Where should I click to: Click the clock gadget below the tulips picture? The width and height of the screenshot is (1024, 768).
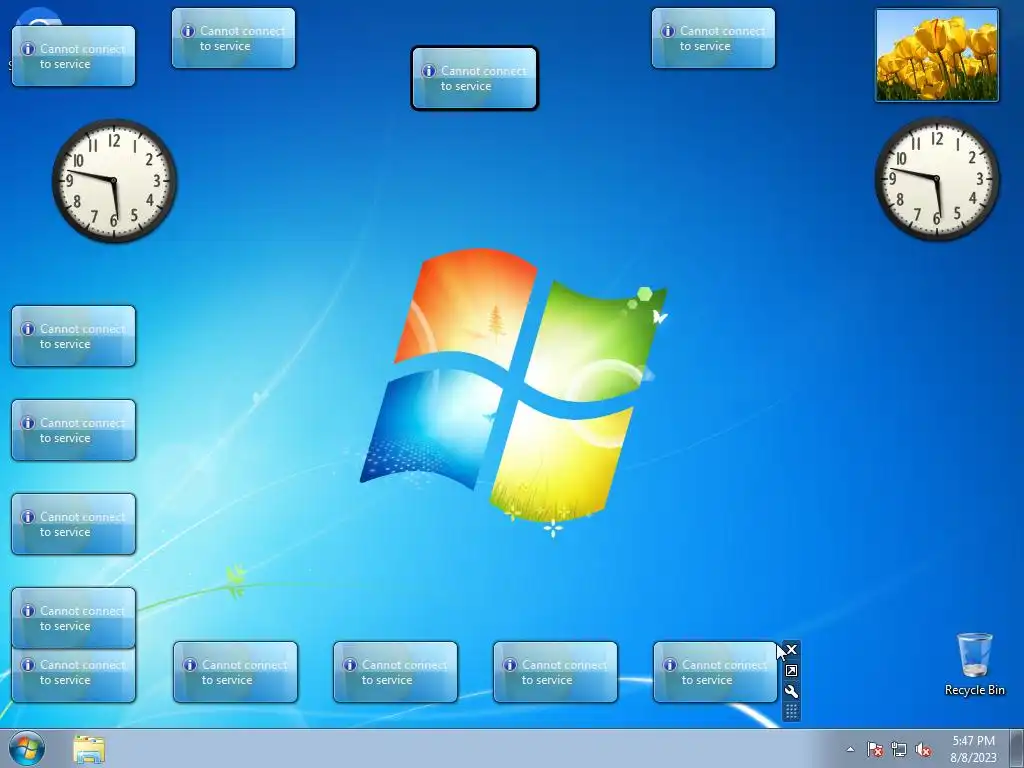pos(937,179)
